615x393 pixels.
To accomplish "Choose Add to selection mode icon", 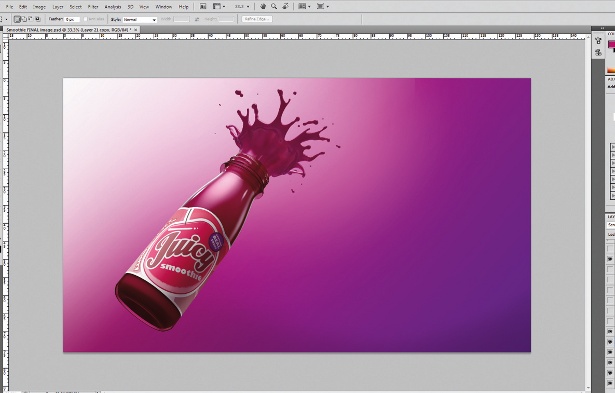I will coord(24,19).
